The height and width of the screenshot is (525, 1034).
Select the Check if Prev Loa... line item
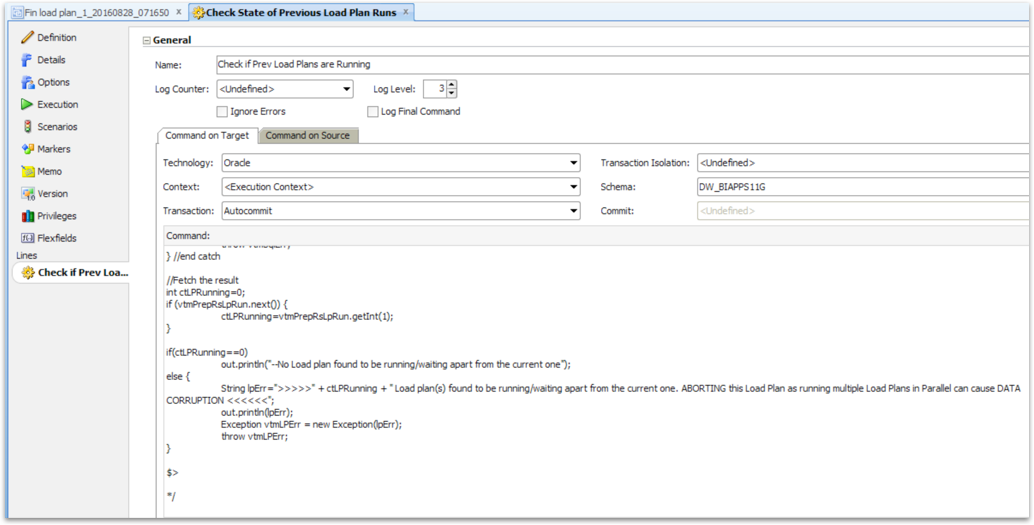[73, 272]
